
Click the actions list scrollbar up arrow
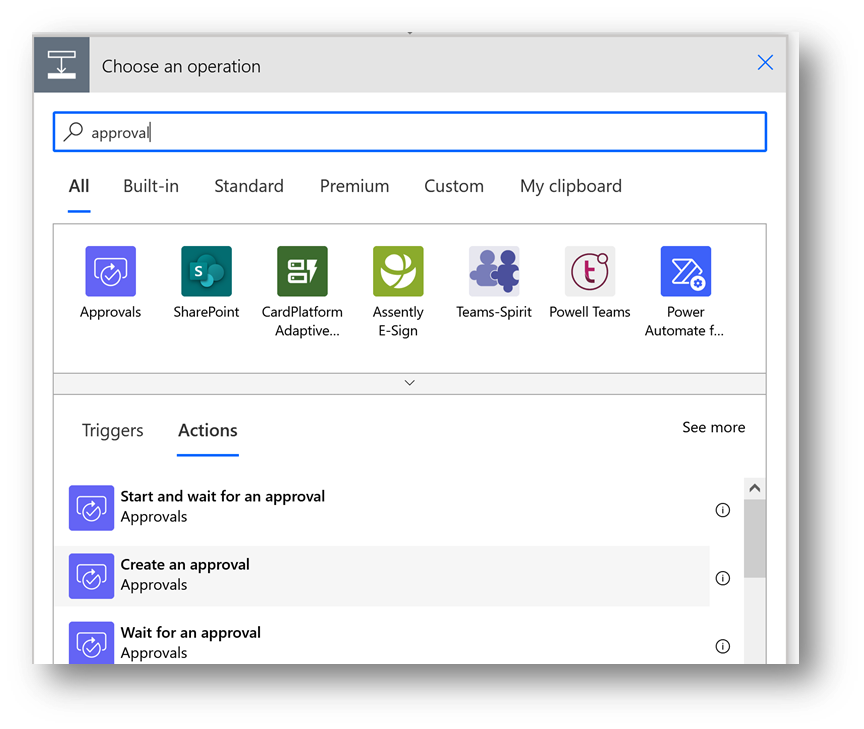click(755, 489)
